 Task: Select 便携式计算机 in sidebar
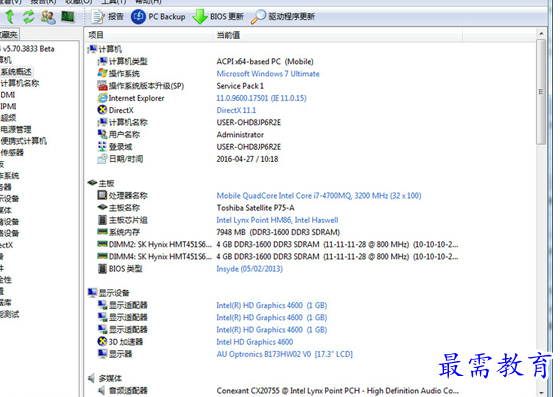click(x=24, y=141)
